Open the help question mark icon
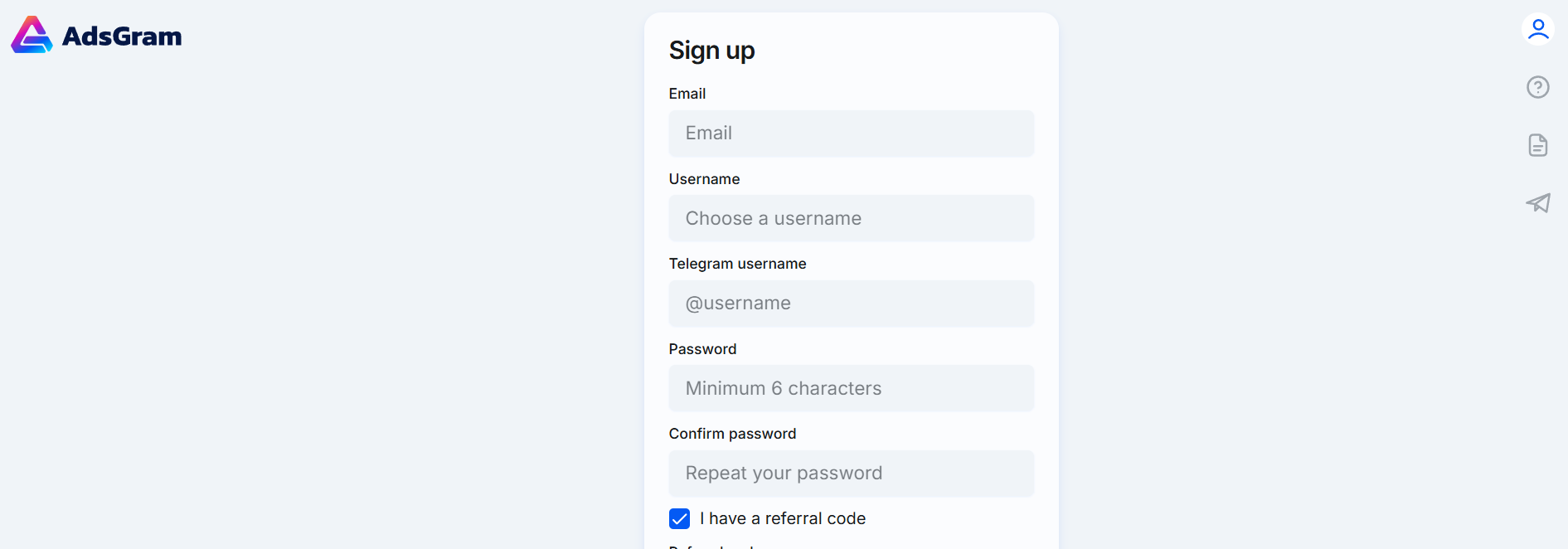This screenshot has width=1568, height=549. point(1538,87)
